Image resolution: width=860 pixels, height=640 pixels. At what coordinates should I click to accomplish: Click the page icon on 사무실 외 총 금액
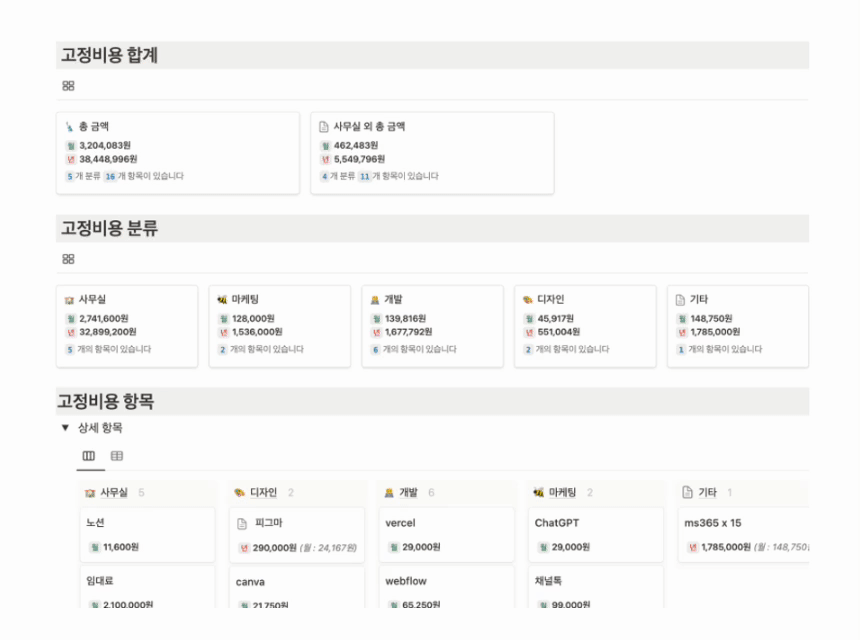coord(323,127)
